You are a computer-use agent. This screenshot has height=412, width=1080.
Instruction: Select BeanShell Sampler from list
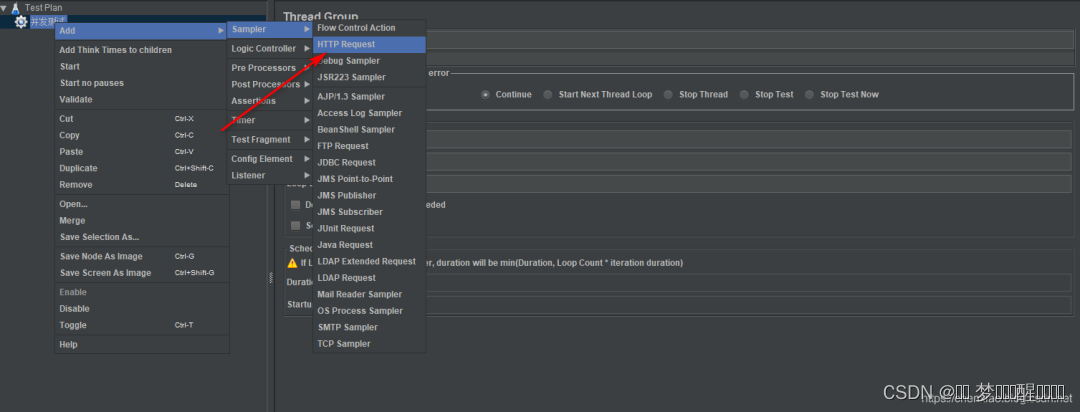point(369,130)
